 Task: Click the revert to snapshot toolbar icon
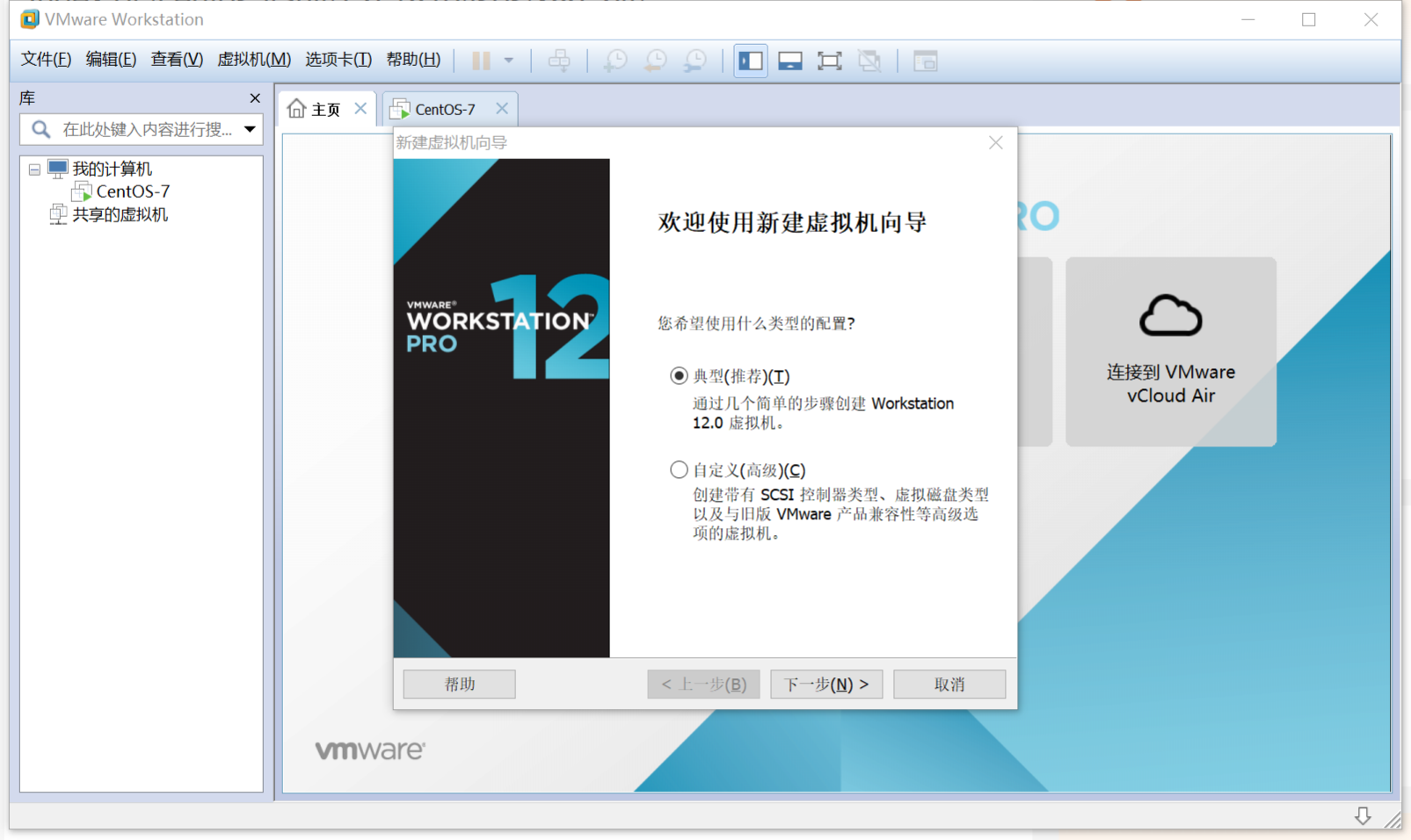[x=655, y=61]
